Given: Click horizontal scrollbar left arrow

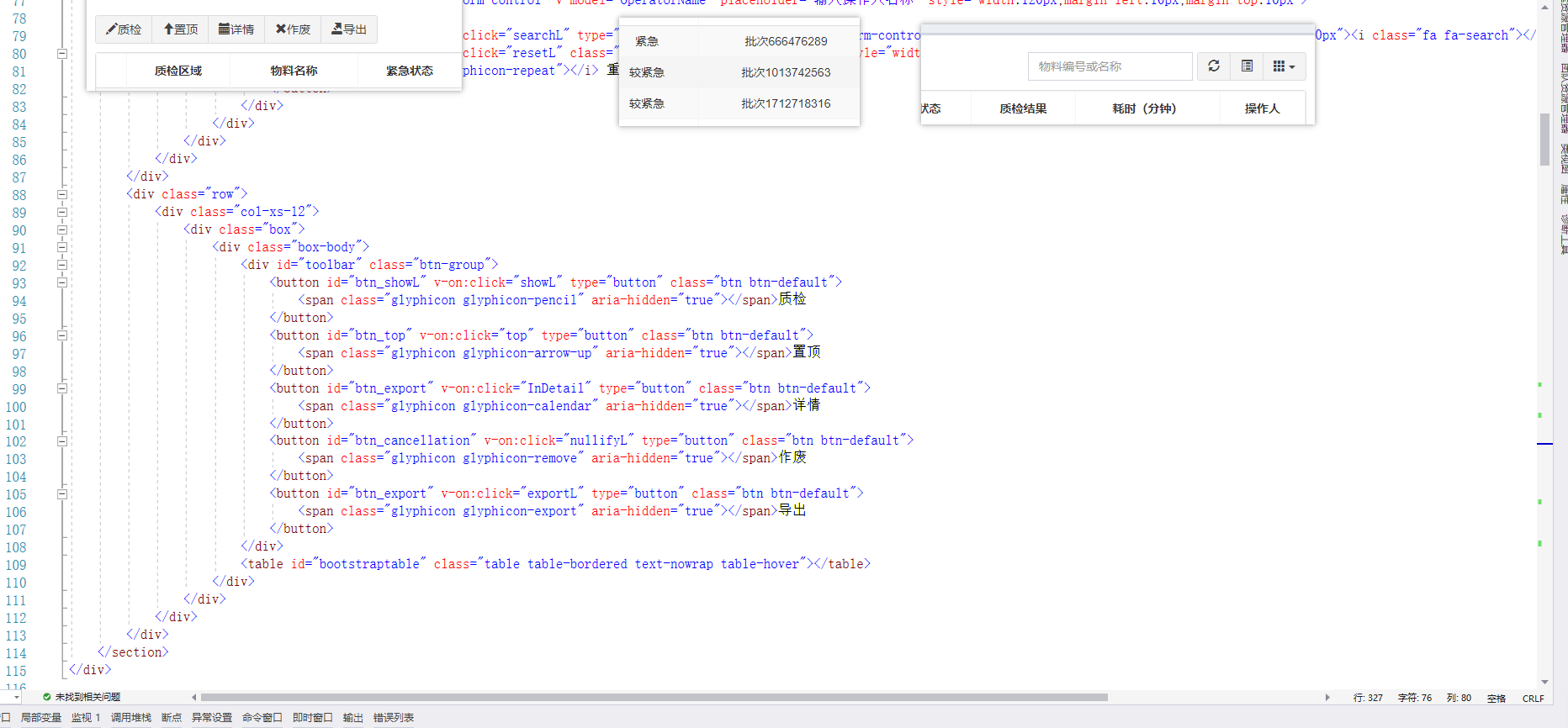Looking at the screenshot, I should point(194,697).
